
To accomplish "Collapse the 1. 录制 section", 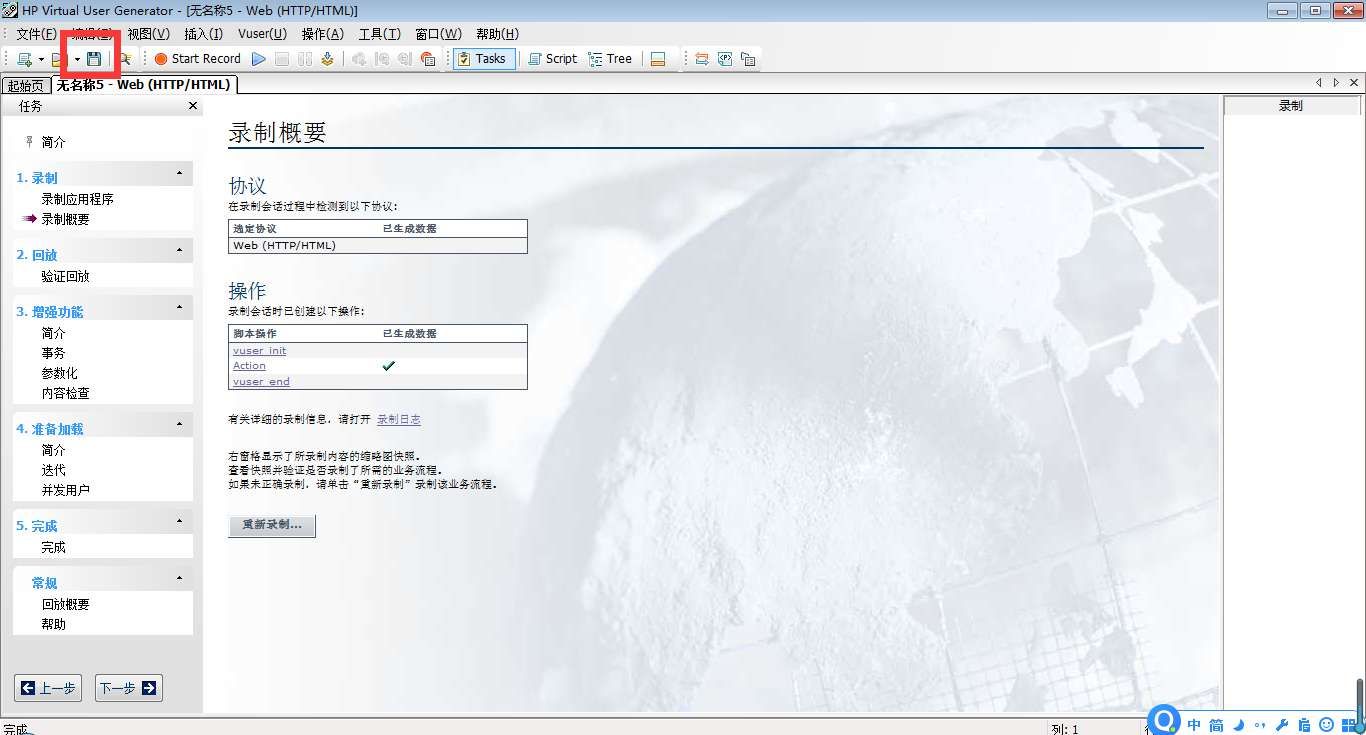I will point(179,174).
